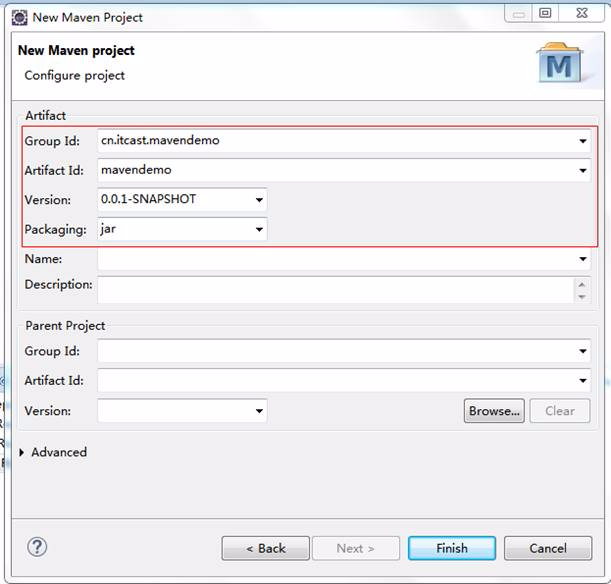Open the Parent Project Group Id dropdown arrow
Image resolution: width=611 pixels, height=584 pixels.
coord(583,351)
